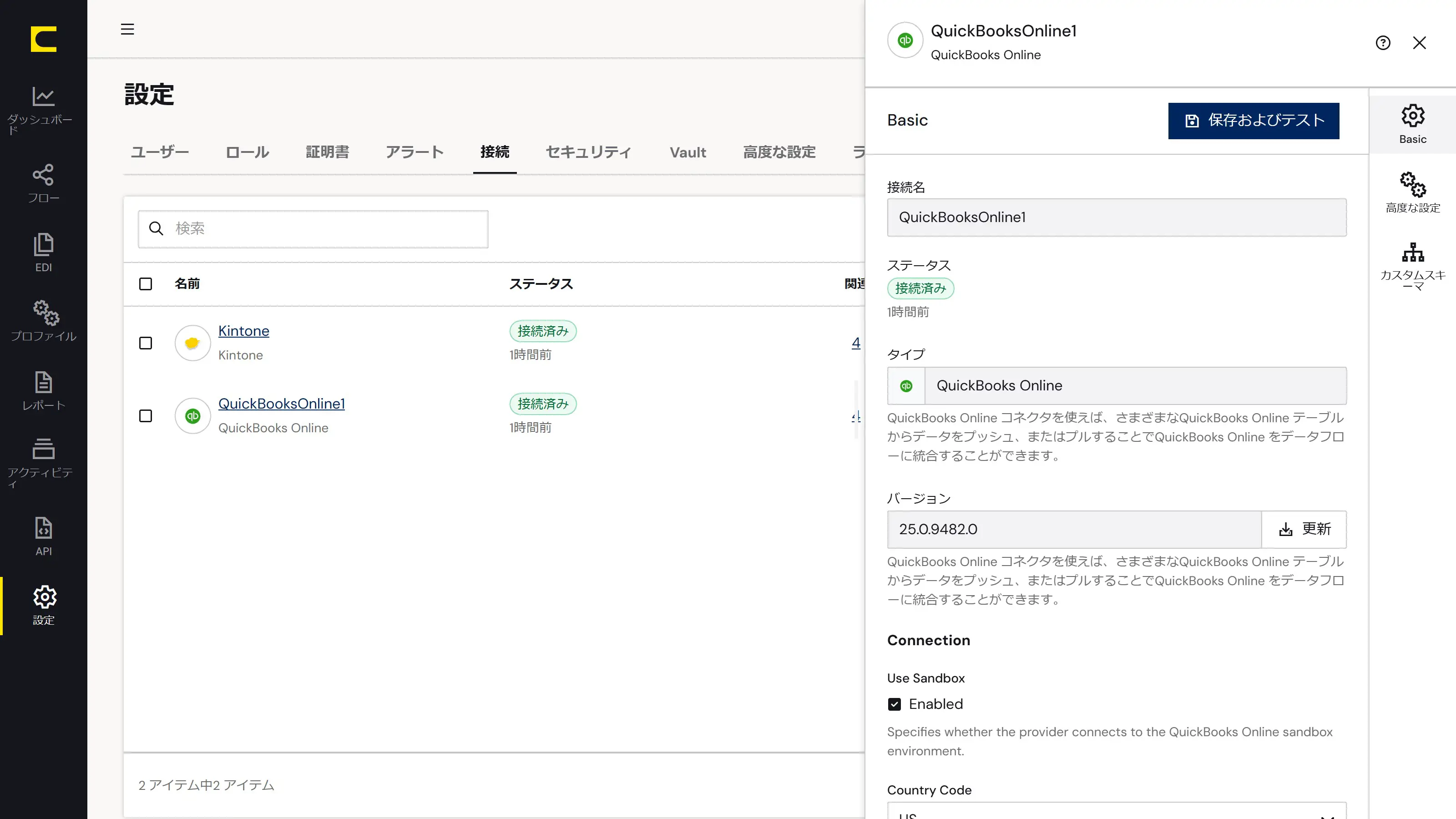Image resolution: width=1456 pixels, height=819 pixels.
Task: Select 設定 gear in the sidebar
Action: [45, 597]
